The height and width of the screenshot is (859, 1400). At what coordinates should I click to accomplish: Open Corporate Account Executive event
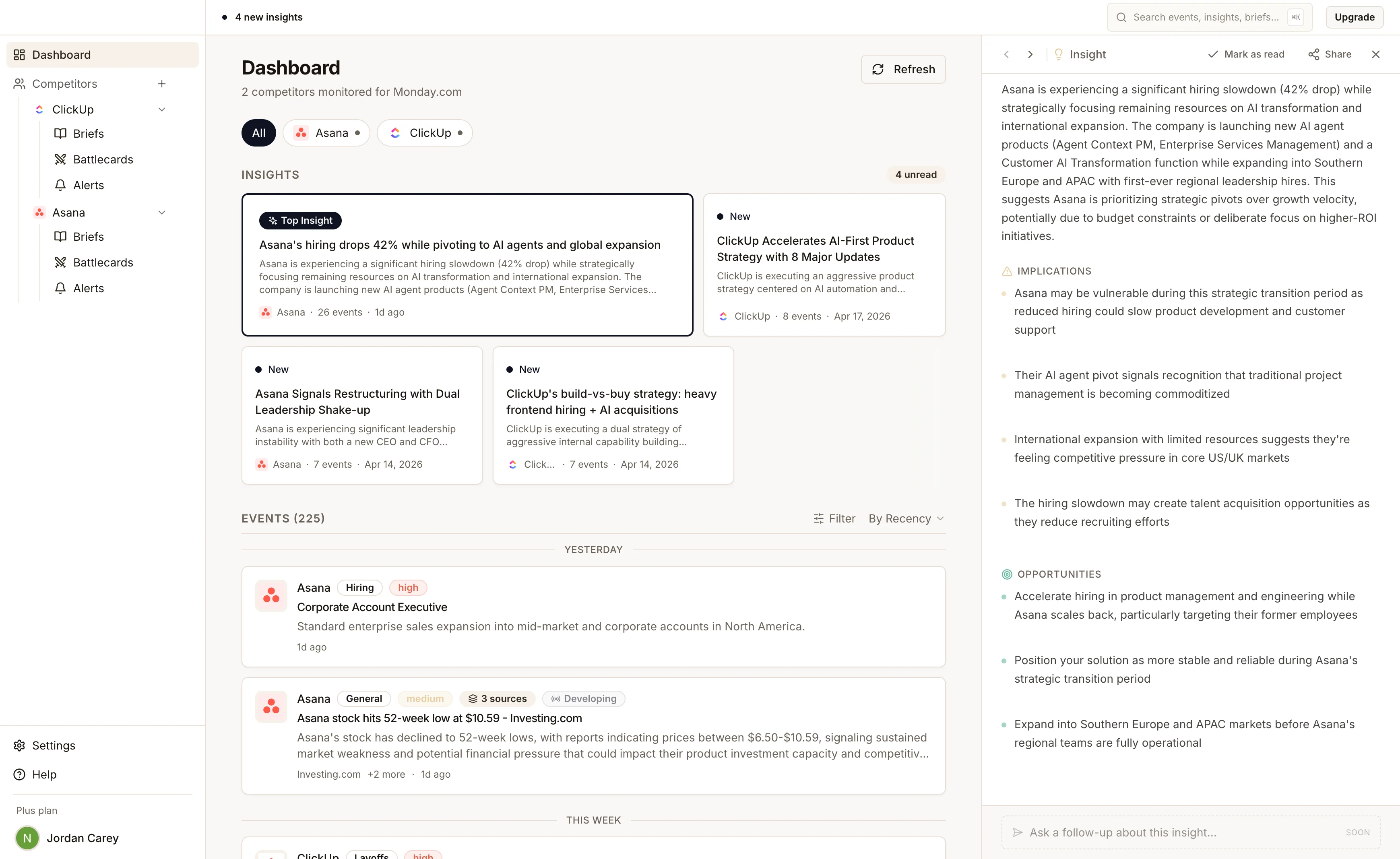[x=593, y=616]
